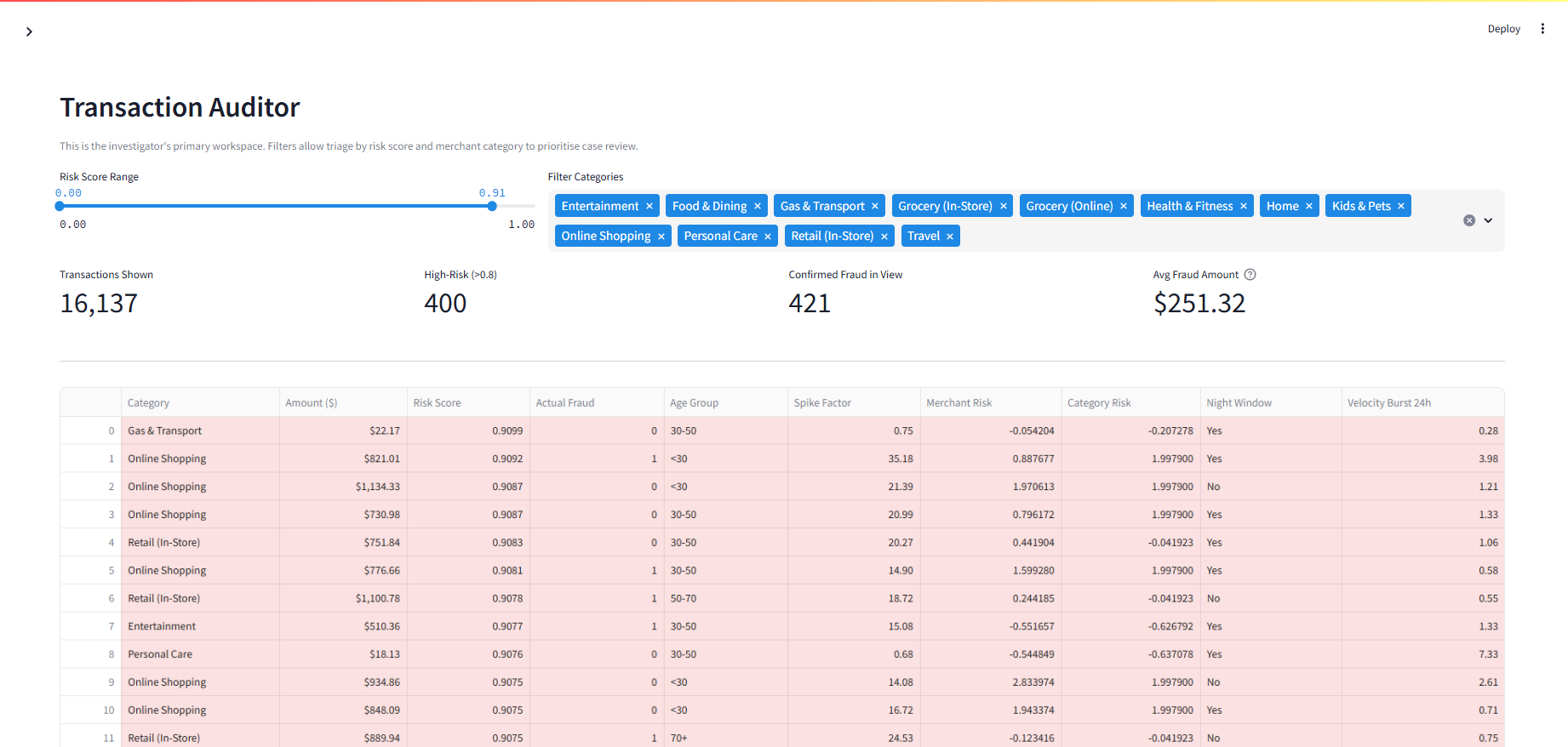Sort table by Velocity Burst 24h column
1568x747 pixels.
click(1423, 402)
